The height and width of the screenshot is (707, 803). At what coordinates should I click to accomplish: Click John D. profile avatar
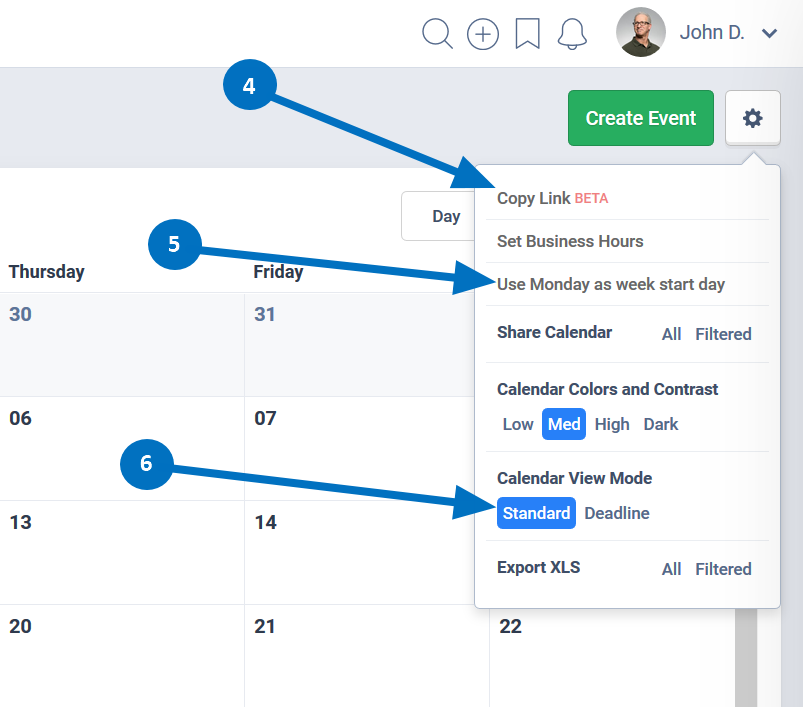[x=641, y=33]
